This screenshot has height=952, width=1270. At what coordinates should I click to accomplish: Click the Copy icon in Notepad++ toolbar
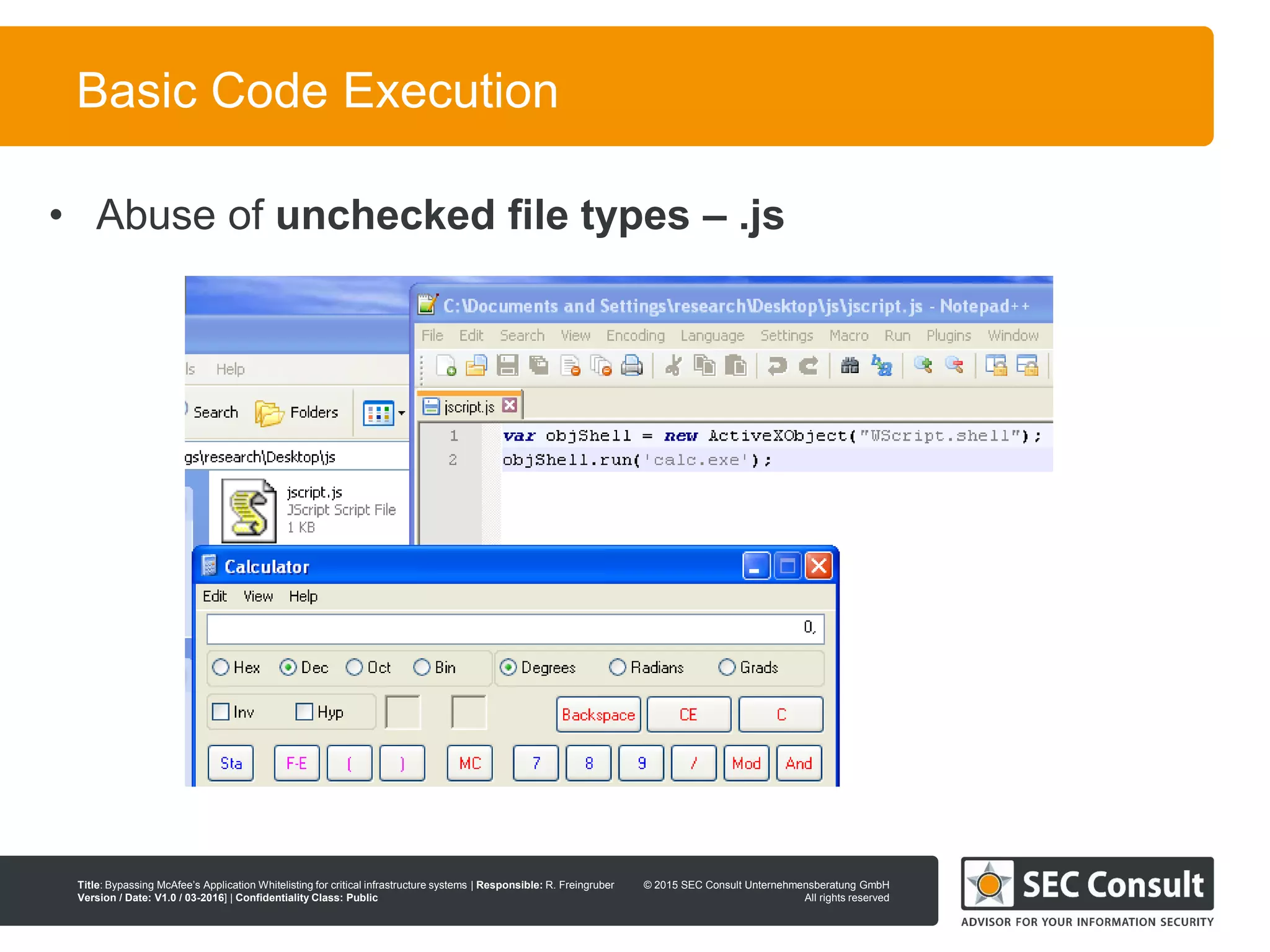(704, 366)
